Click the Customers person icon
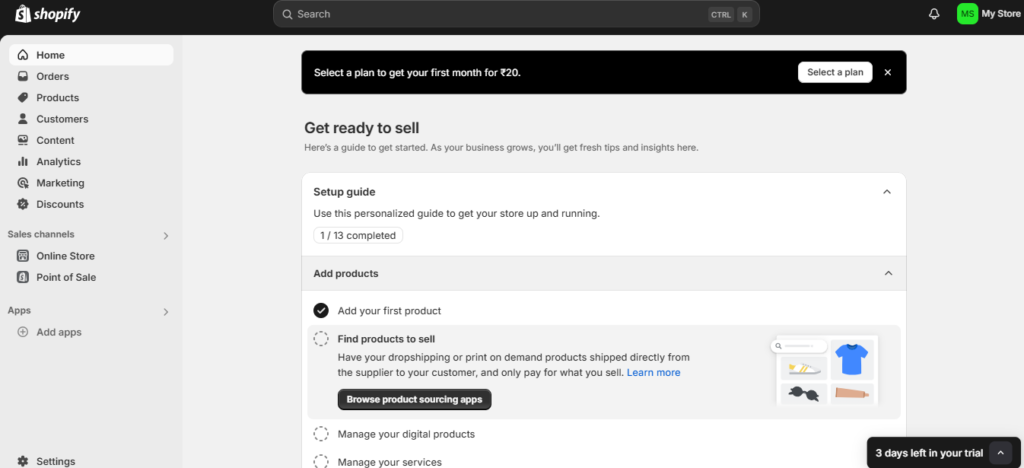 coord(23,119)
